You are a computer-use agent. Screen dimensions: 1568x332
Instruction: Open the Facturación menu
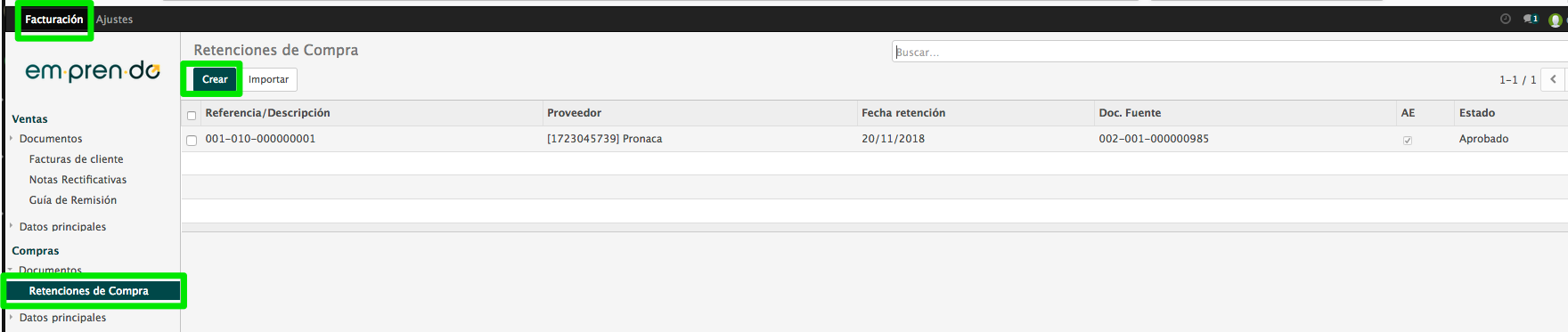click(x=53, y=19)
